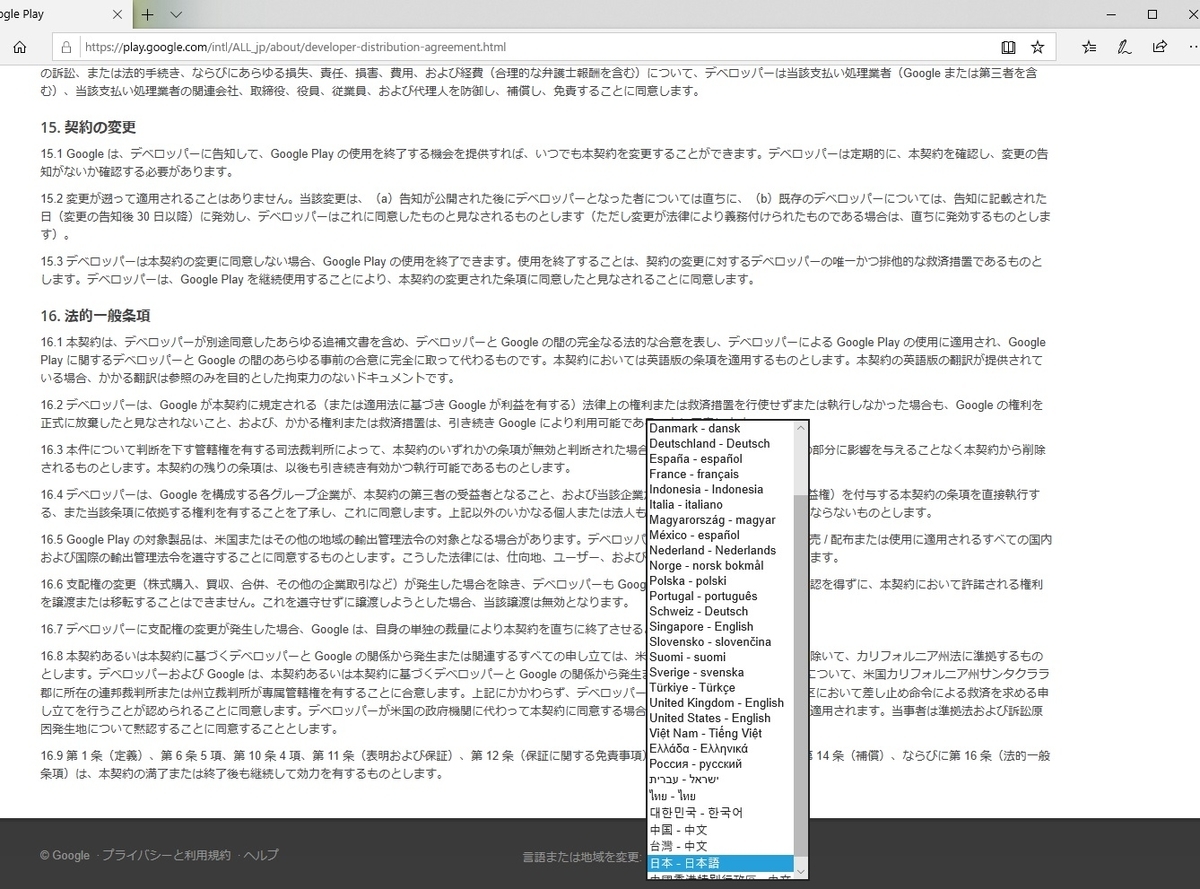Click the Home button in browser toolbar
The height and width of the screenshot is (889, 1200).
coord(19,47)
